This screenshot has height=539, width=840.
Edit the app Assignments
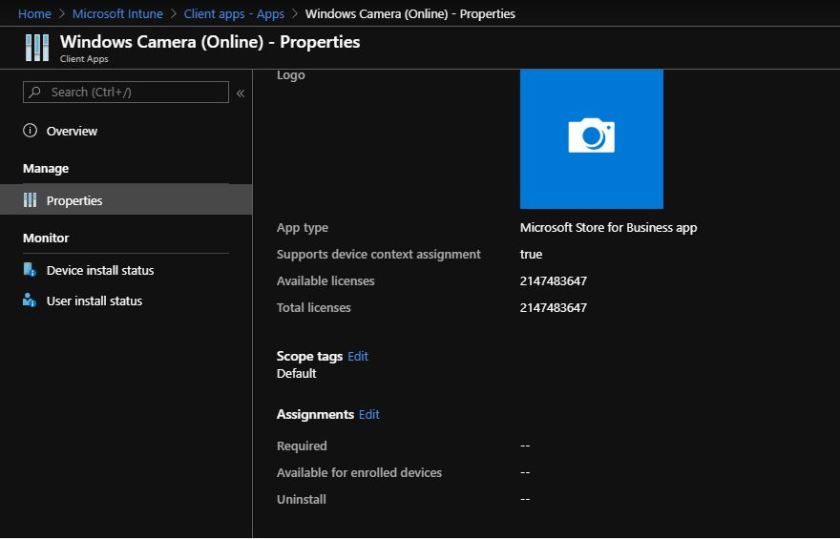369,414
